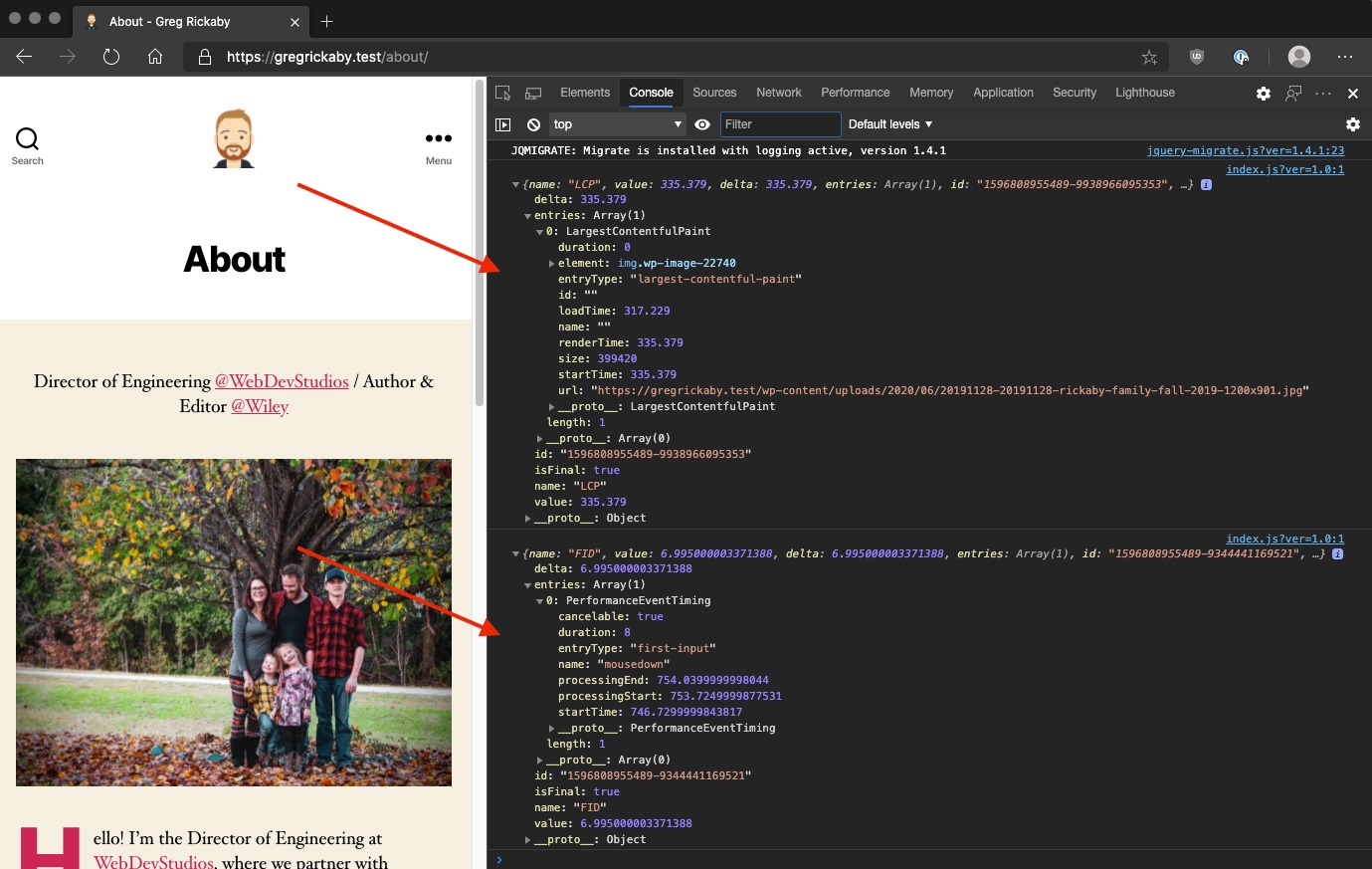Open the Memory tab
1372x869 pixels.
coord(931,93)
